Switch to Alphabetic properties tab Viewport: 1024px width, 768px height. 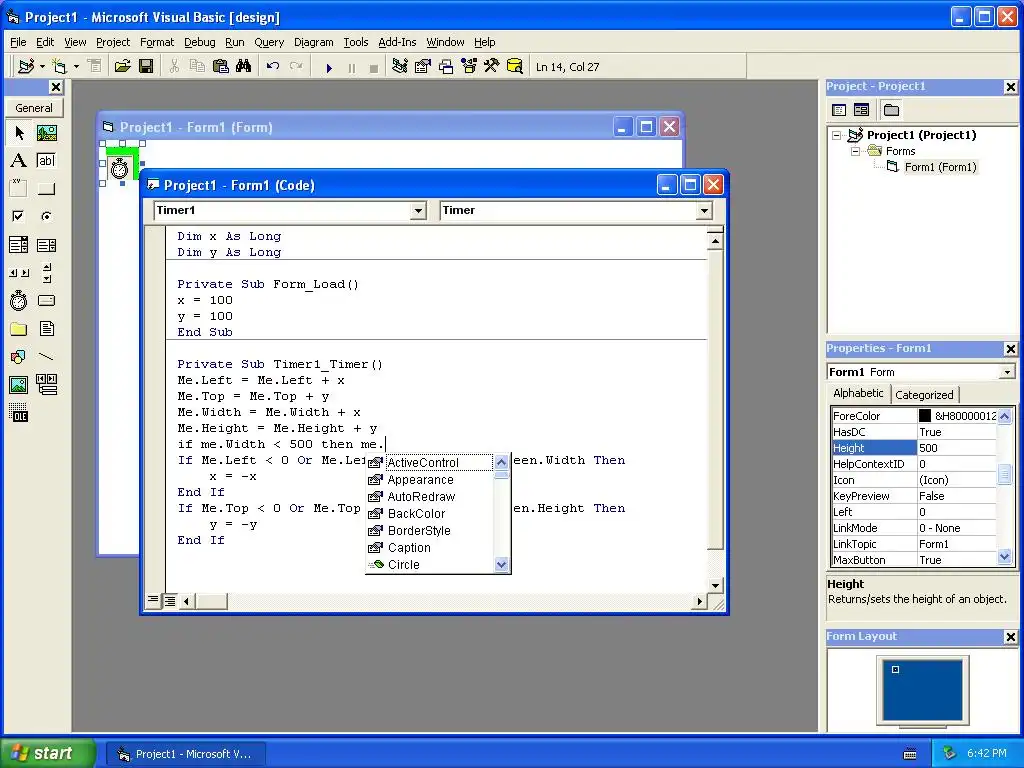(858, 393)
